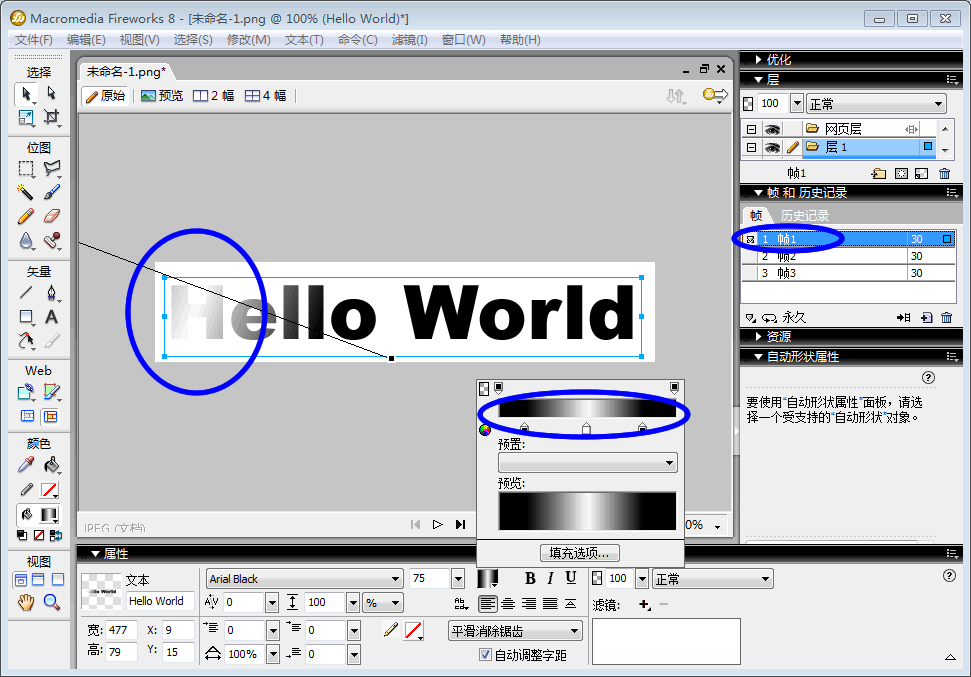Click the 填充选项... button
Viewport: 971px width, 677px height.
[579, 553]
